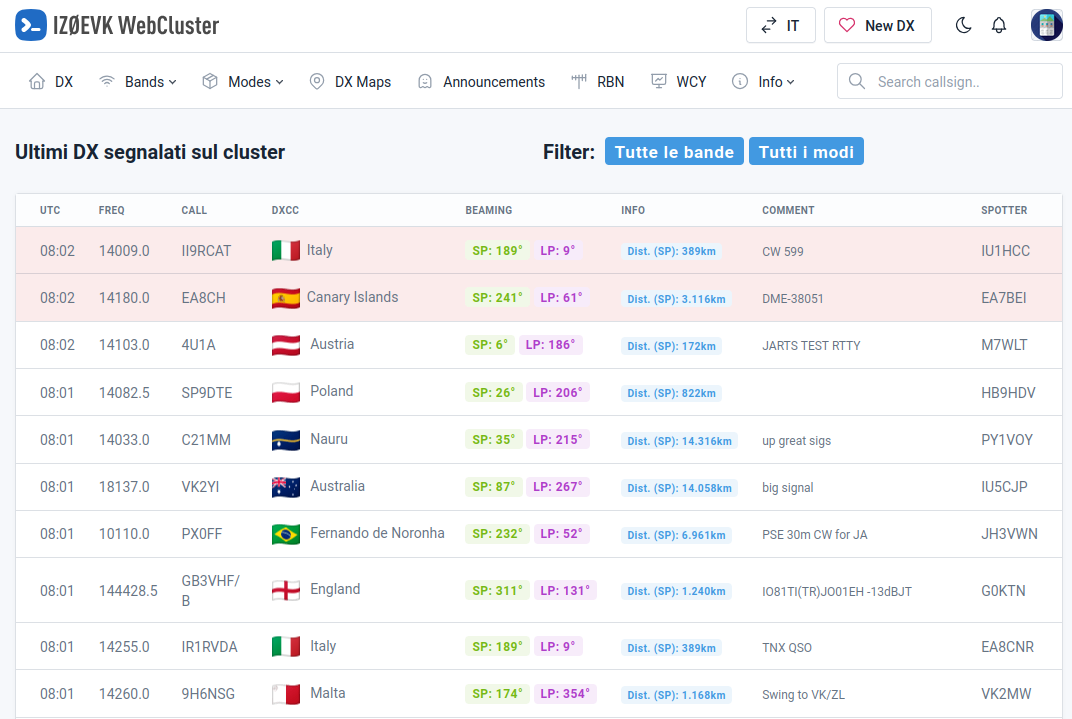Image resolution: width=1072 pixels, height=719 pixels.
Task: Select callsign EA8CH
Action: click(203, 298)
